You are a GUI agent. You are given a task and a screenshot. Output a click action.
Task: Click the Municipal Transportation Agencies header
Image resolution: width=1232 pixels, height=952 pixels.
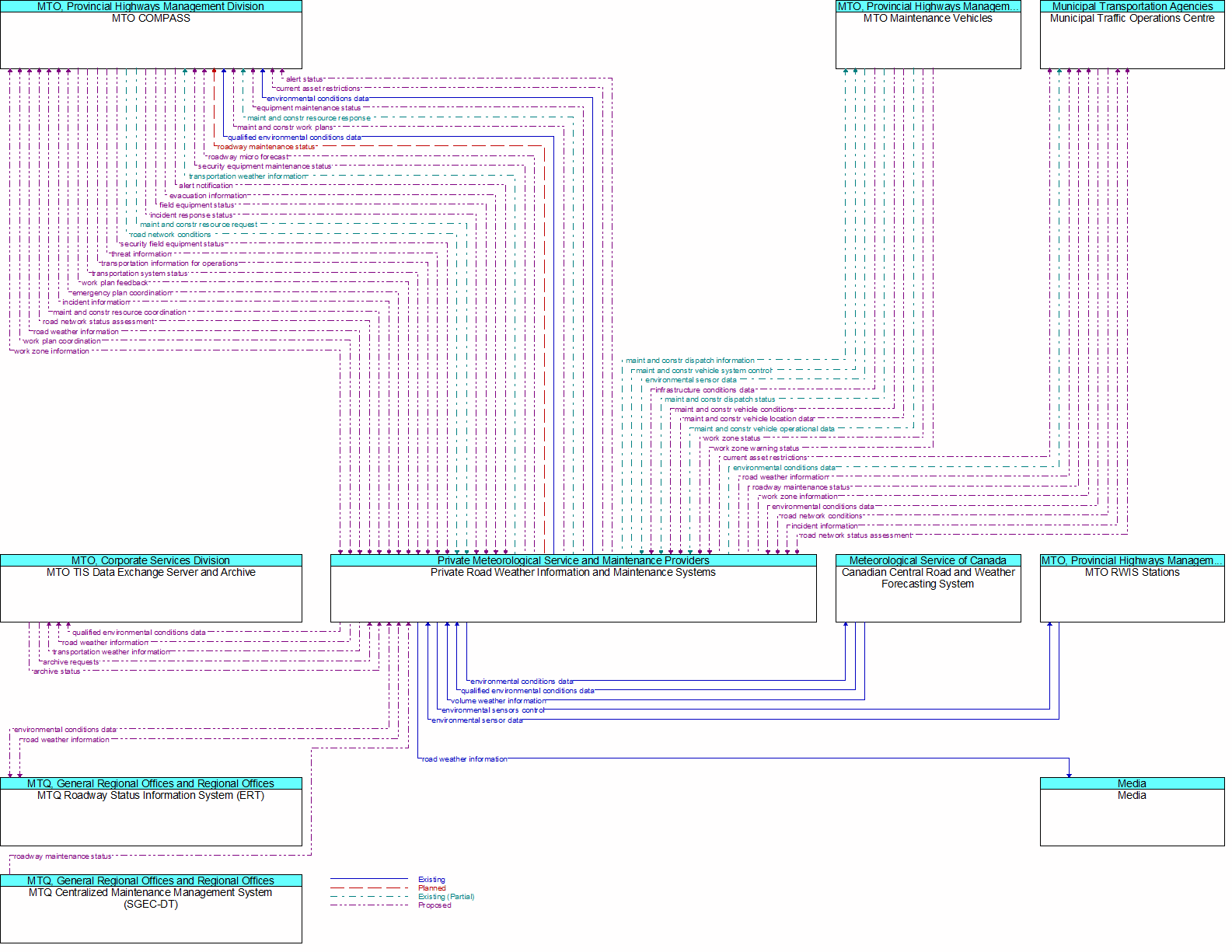[1132, 6]
